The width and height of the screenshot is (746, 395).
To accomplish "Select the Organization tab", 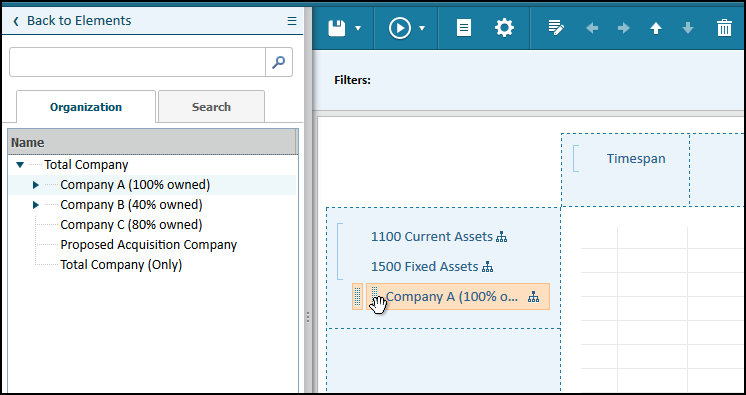I will tap(86, 107).
